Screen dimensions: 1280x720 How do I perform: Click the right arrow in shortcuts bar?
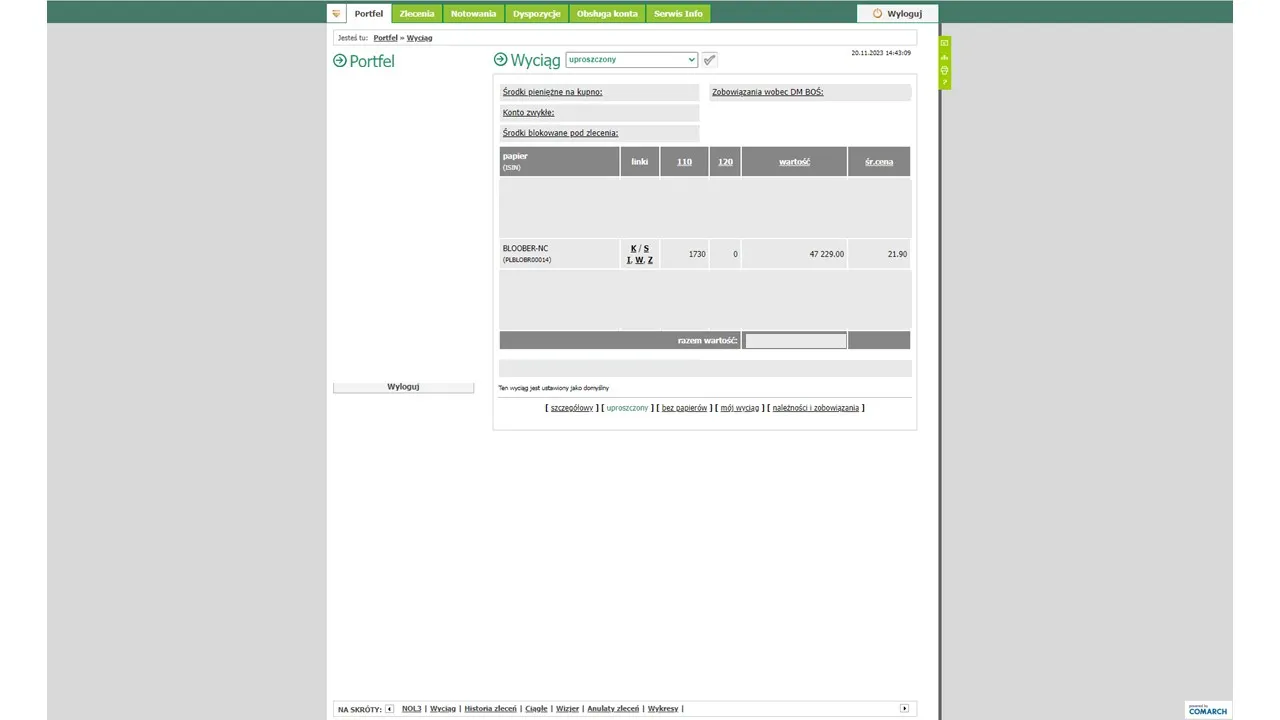[x=905, y=708]
